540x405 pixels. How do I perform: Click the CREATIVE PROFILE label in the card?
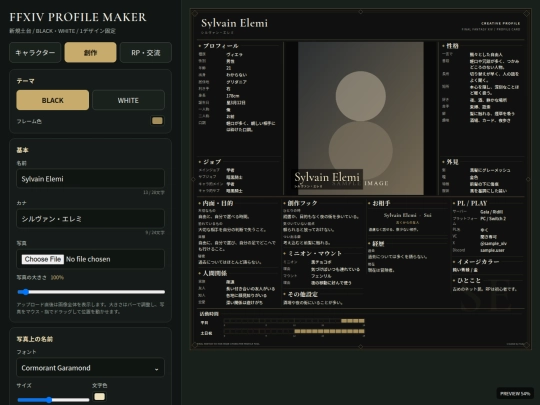click(500, 23)
